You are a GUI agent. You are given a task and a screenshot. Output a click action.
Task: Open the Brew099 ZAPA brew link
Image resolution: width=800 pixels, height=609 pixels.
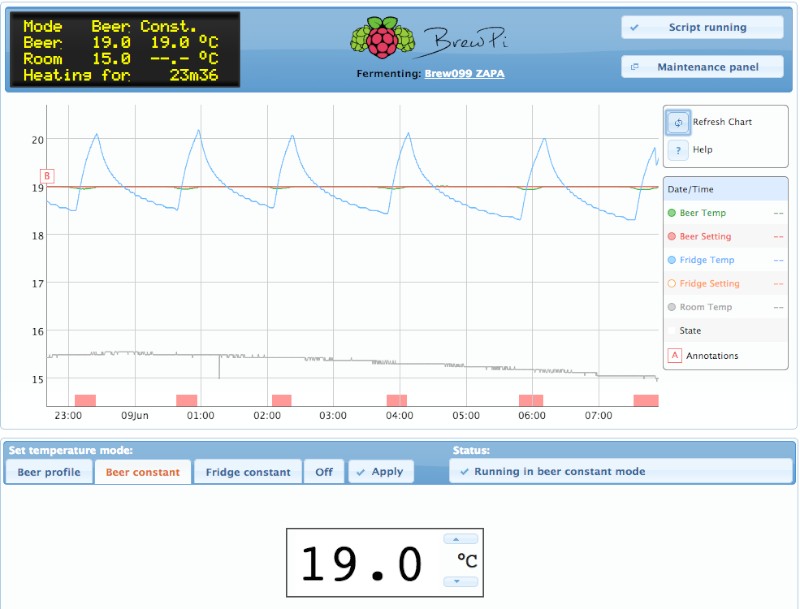(464, 73)
